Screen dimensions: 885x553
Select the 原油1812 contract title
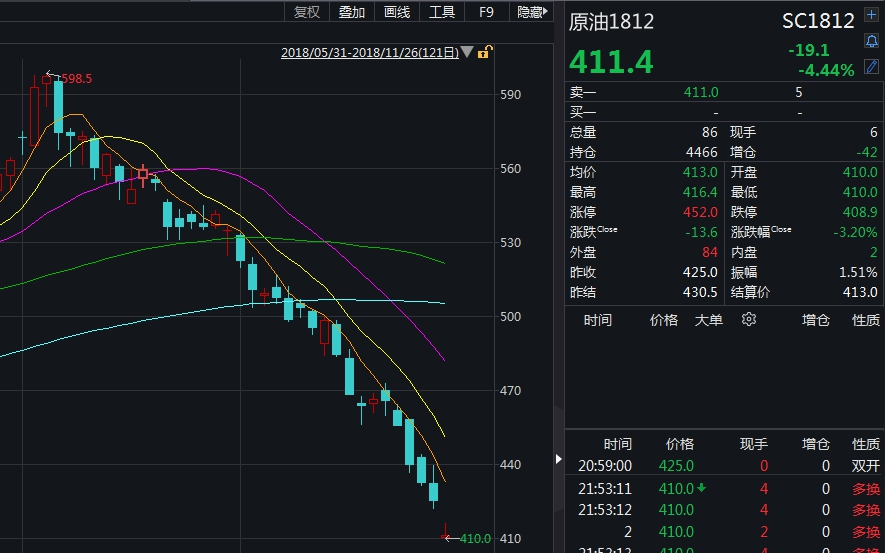(x=611, y=21)
